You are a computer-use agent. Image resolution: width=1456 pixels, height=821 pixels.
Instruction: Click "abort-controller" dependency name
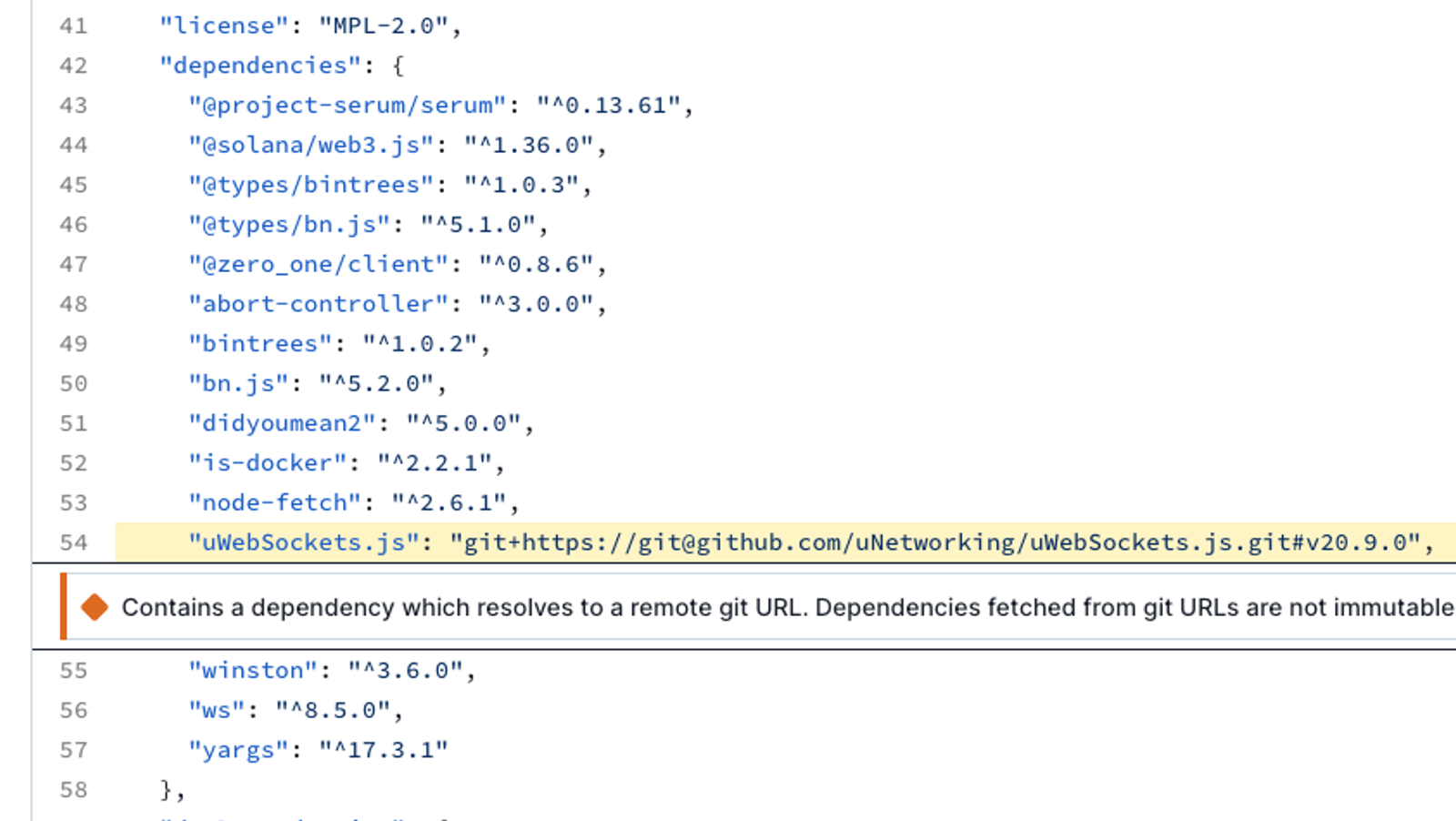318,304
